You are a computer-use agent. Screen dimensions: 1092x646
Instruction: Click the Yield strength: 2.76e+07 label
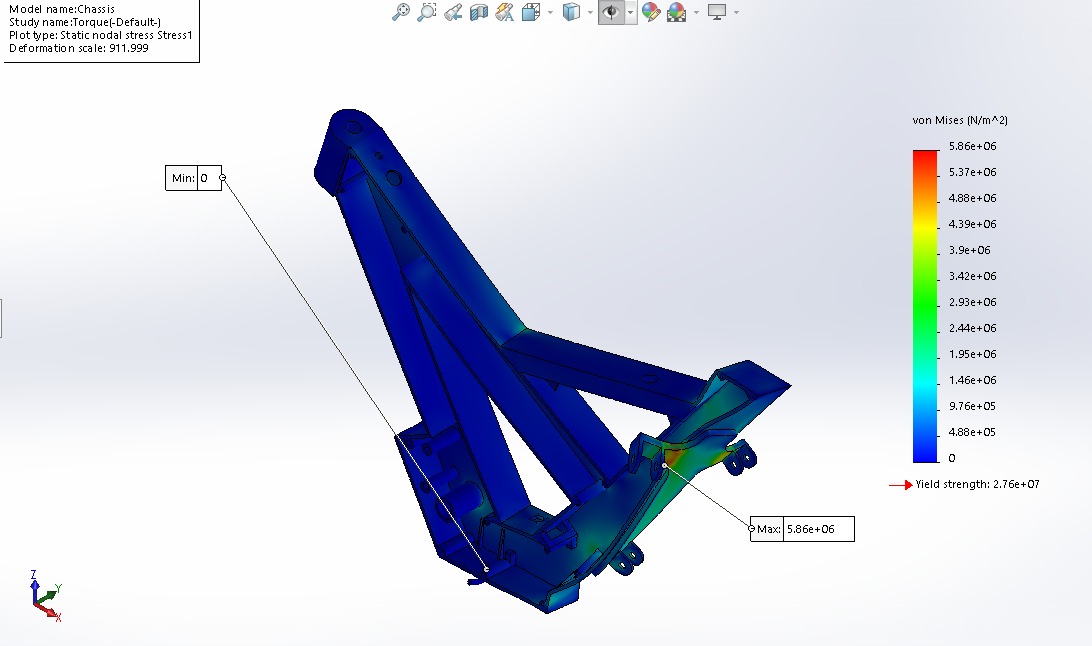977,484
